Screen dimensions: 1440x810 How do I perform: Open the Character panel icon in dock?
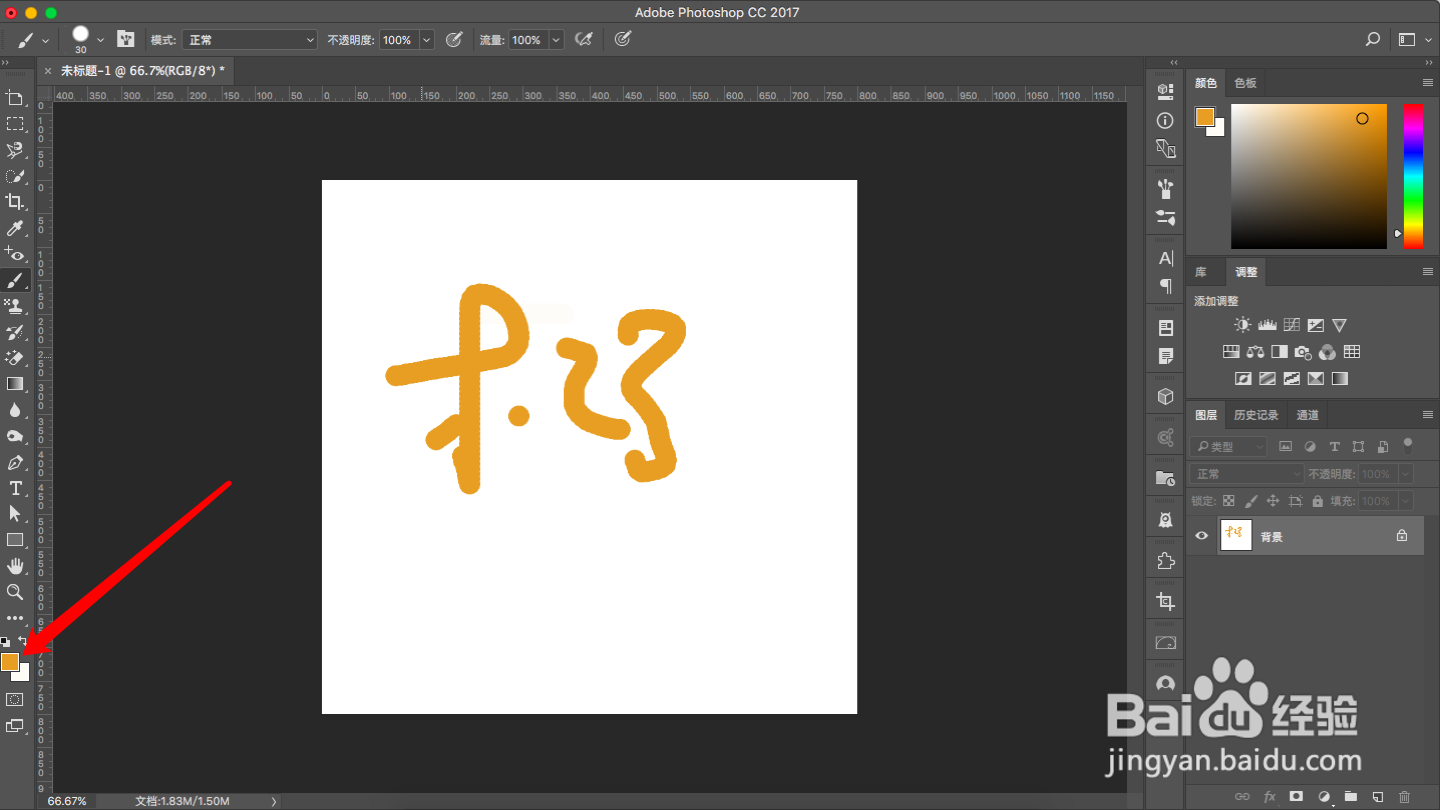coord(1165,258)
